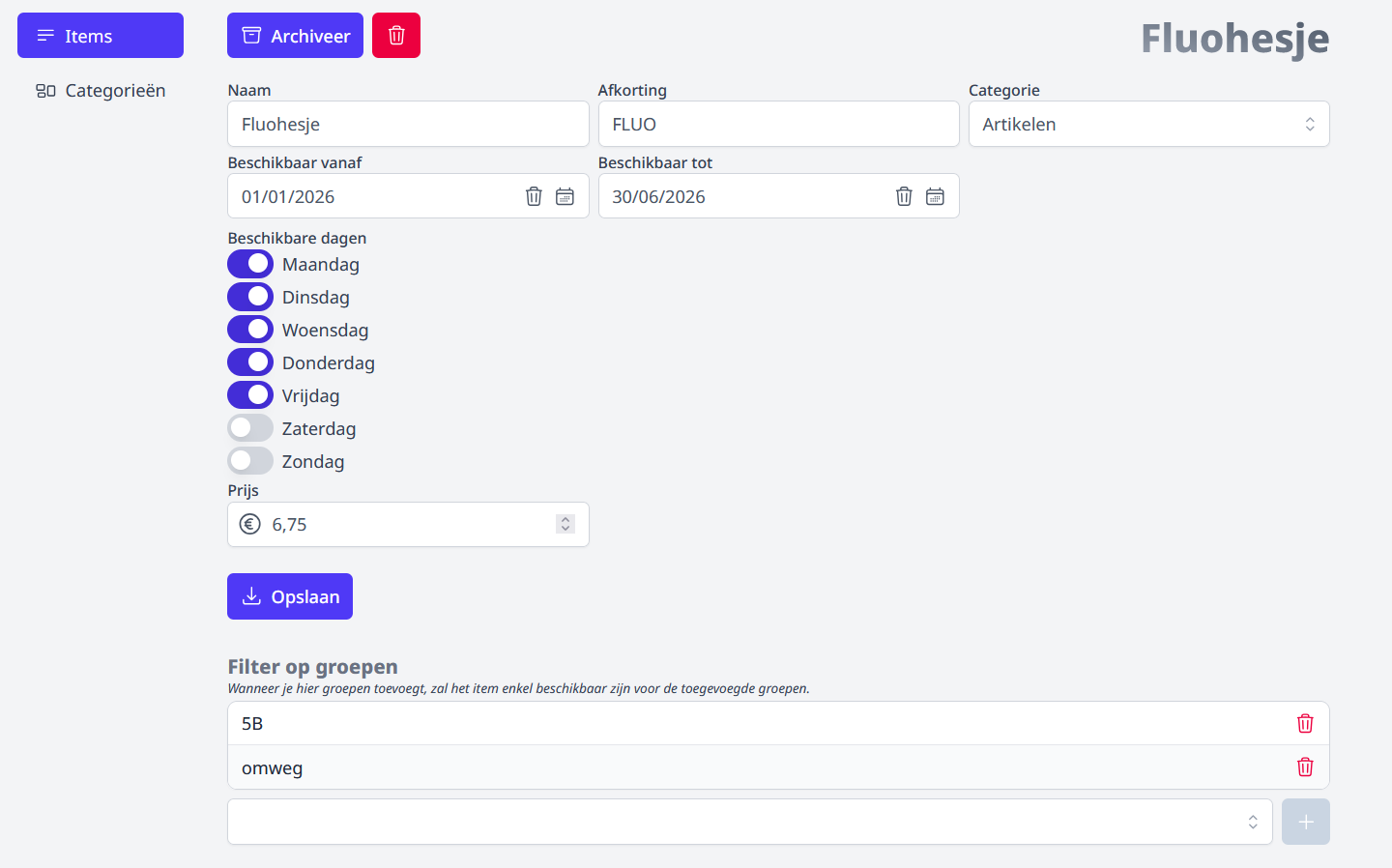Clear the Beschikbaar vanaf date with trash icon
This screenshot has width=1392, height=868.
click(x=534, y=196)
